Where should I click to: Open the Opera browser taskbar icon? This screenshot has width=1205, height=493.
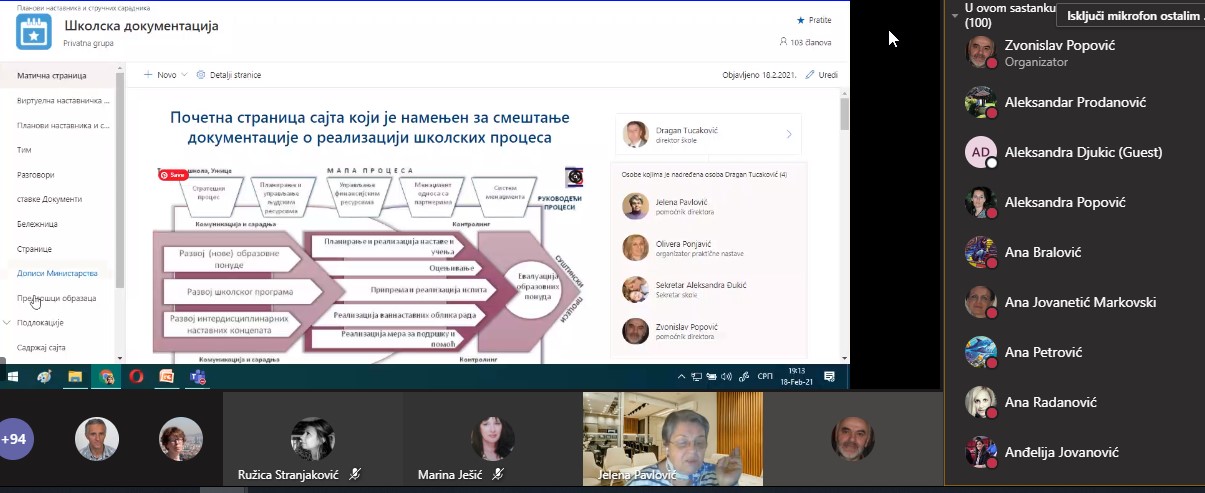(x=136, y=377)
